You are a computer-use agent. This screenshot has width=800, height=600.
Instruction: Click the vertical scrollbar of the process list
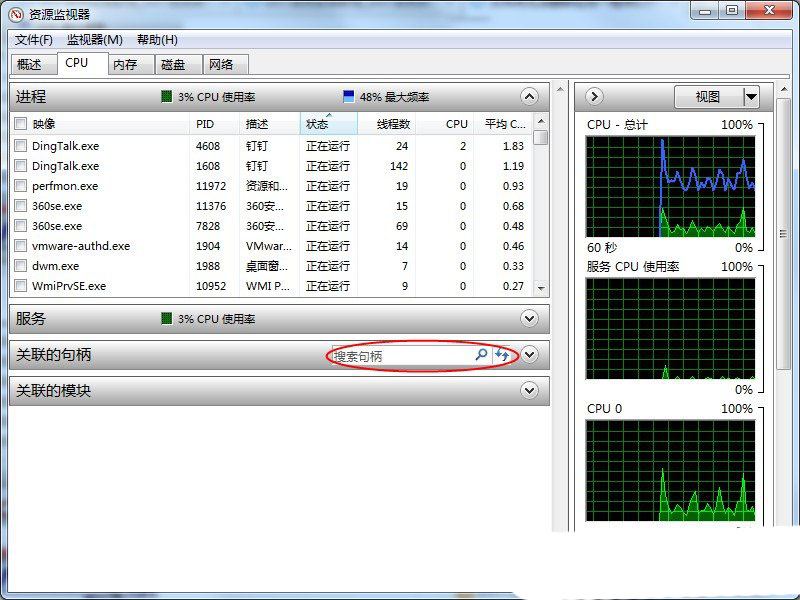(540, 200)
